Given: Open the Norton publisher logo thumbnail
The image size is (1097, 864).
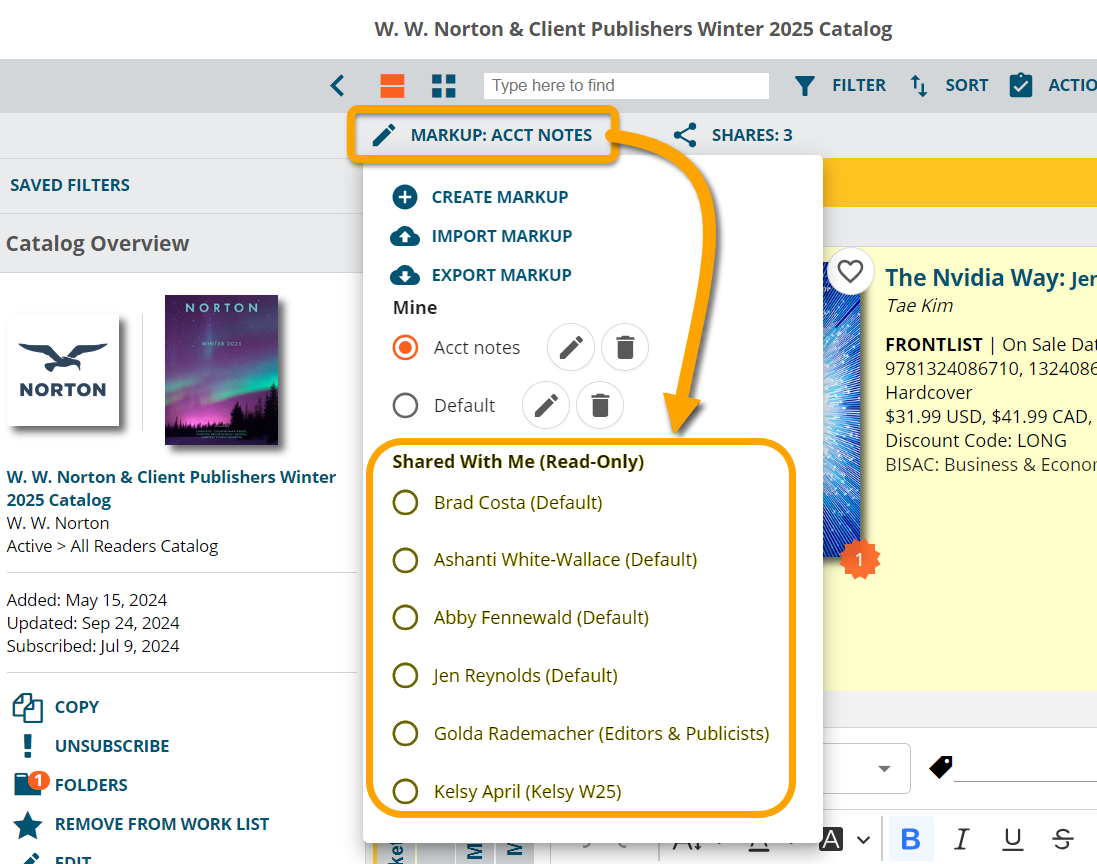Looking at the screenshot, I should pyautogui.click(x=63, y=370).
